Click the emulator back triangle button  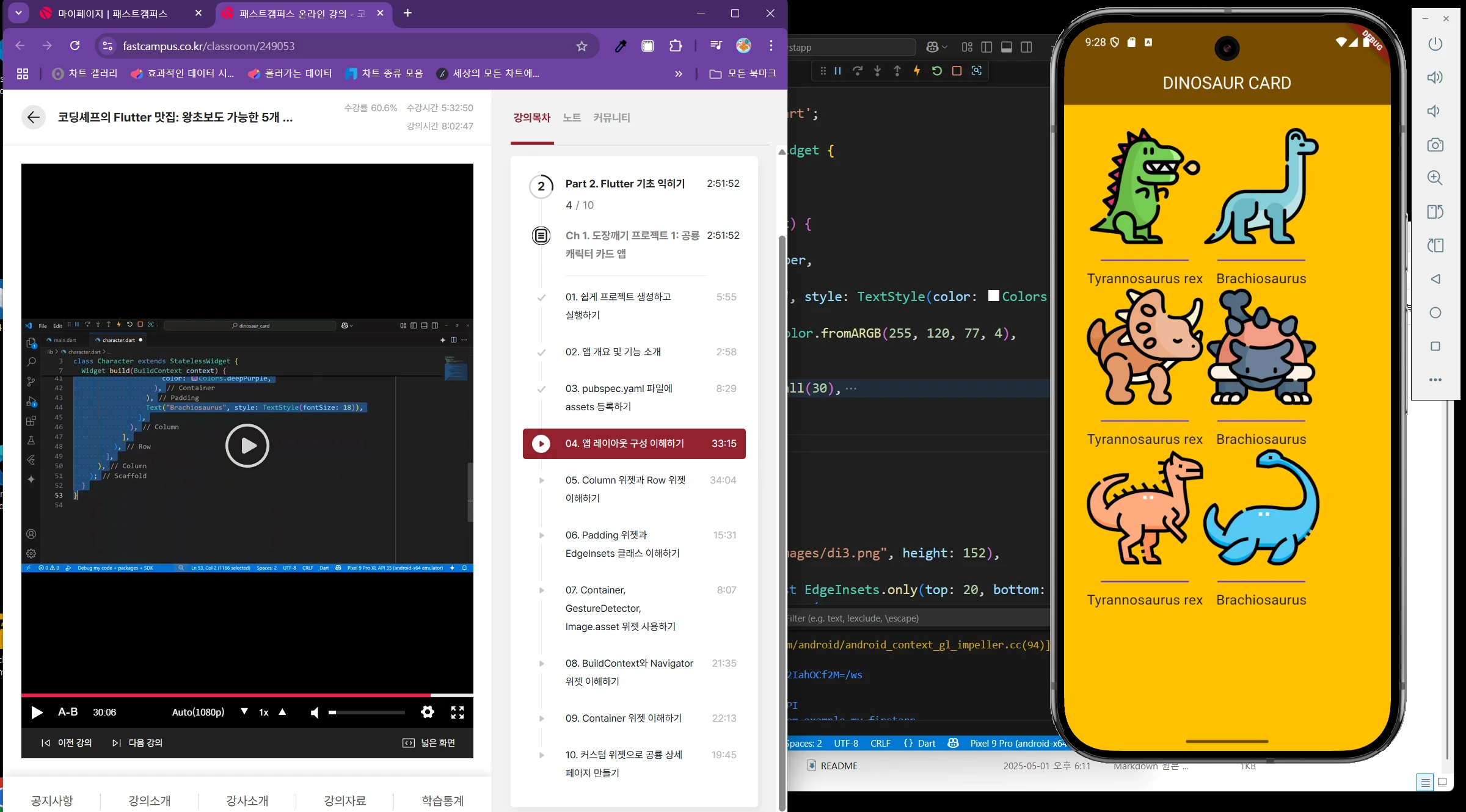1435,279
